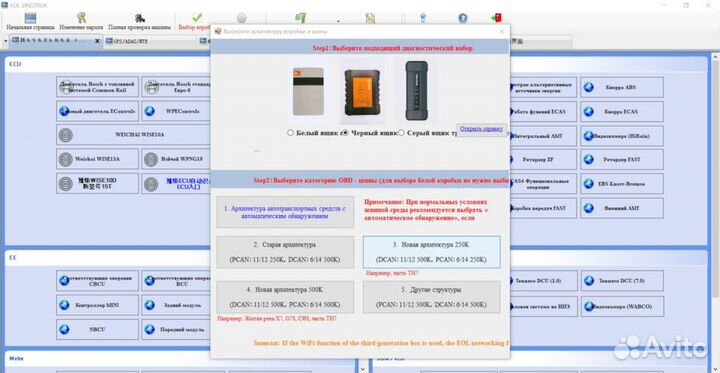Open the small toolbar dropdown arrow
The height and width of the screenshot is (373, 720).
coord(338,21)
